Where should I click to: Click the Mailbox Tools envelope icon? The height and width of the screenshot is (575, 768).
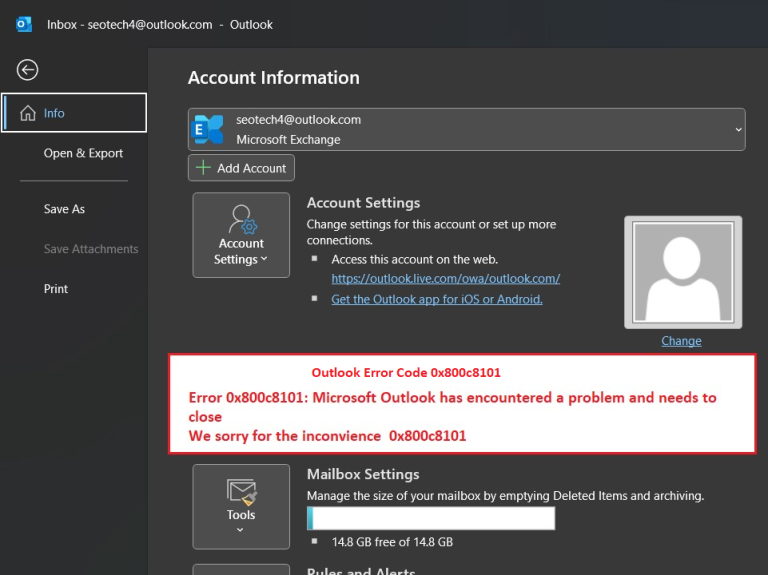click(241, 492)
